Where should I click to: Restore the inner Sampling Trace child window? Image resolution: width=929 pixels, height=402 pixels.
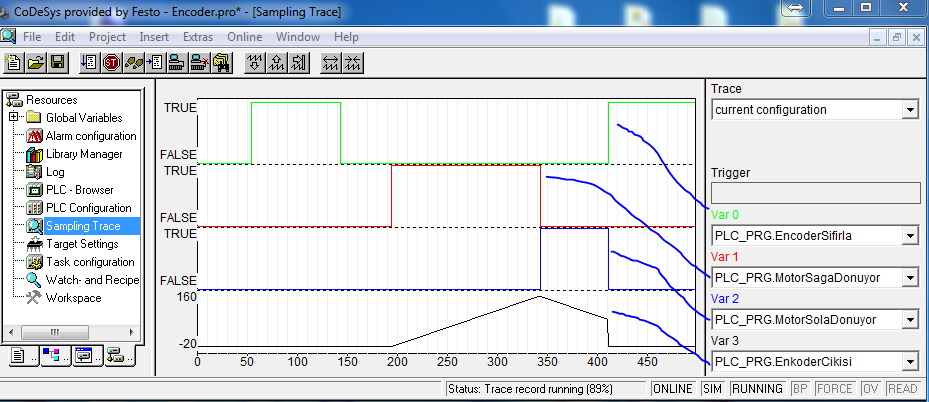tap(896, 37)
